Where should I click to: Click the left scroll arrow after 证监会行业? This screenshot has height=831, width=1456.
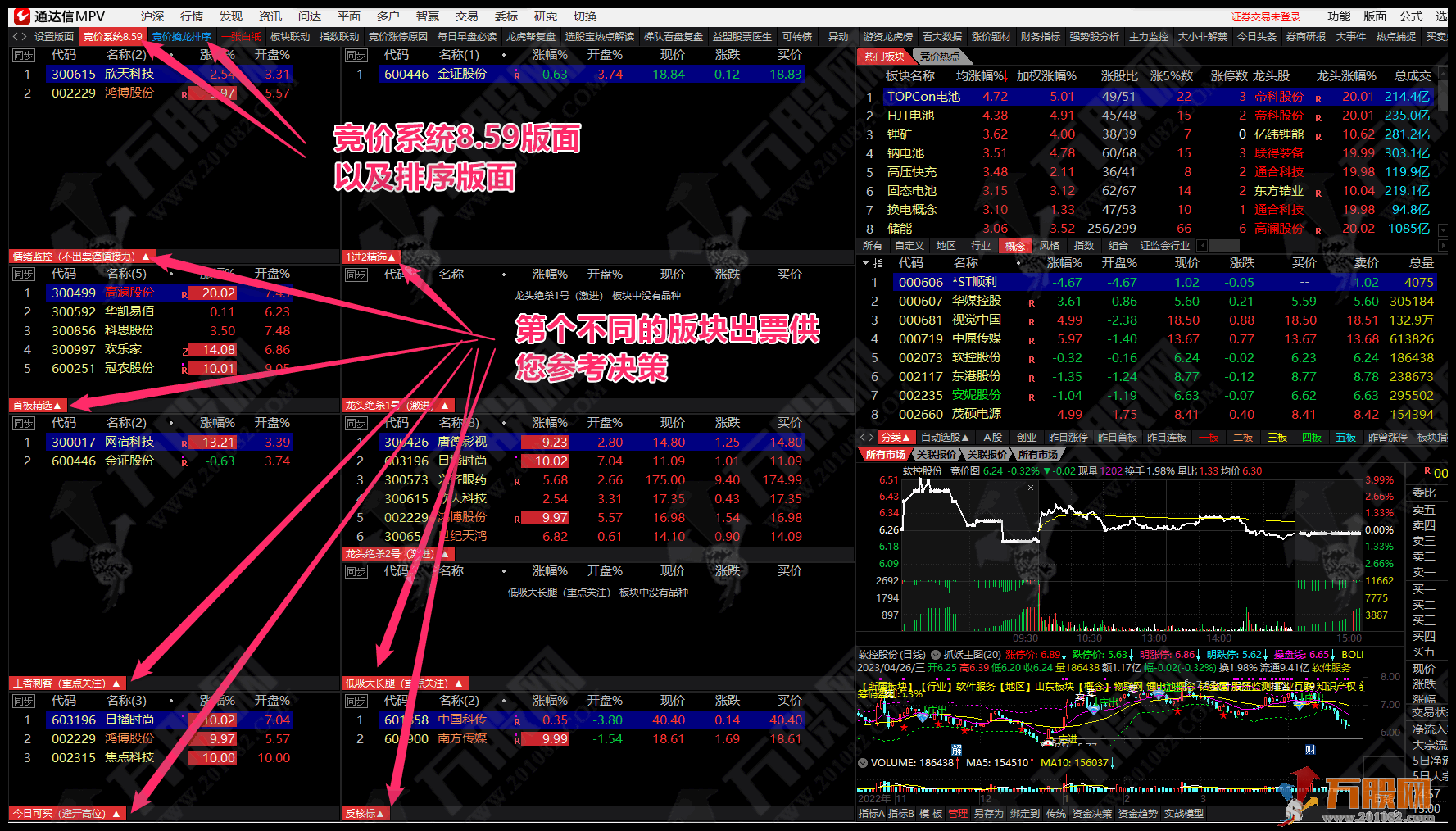click(1202, 246)
